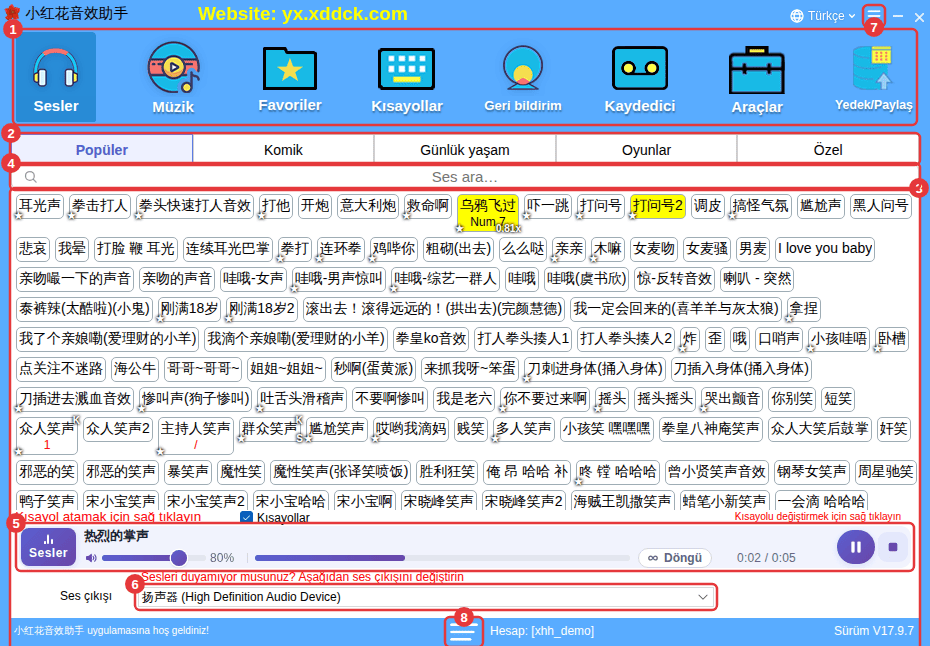Viewport: 930px width, 646px height.
Task: Click the search magnifier icon
Action: [31, 177]
